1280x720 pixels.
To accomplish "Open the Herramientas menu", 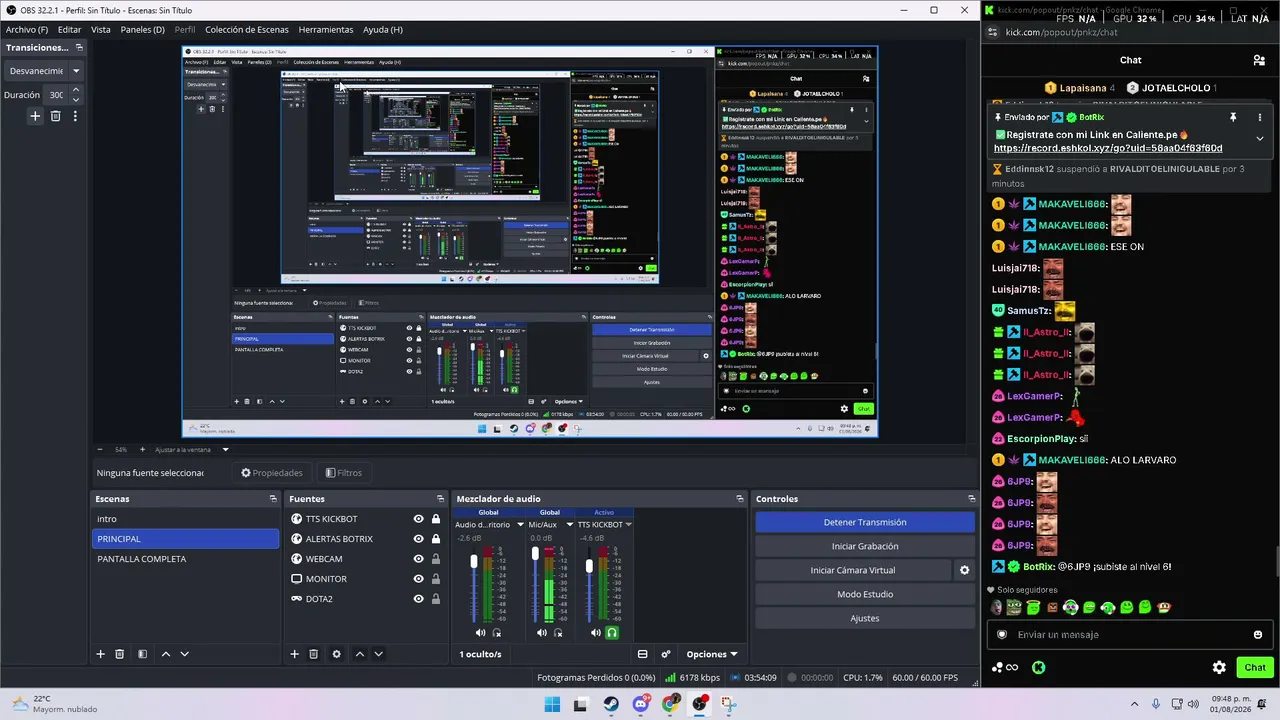I will tap(326, 30).
